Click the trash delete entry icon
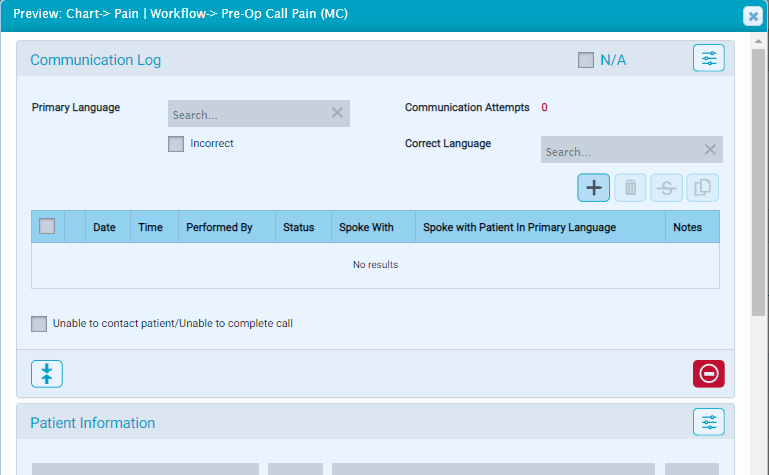Viewport: 769px width, 475px height. (x=630, y=187)
